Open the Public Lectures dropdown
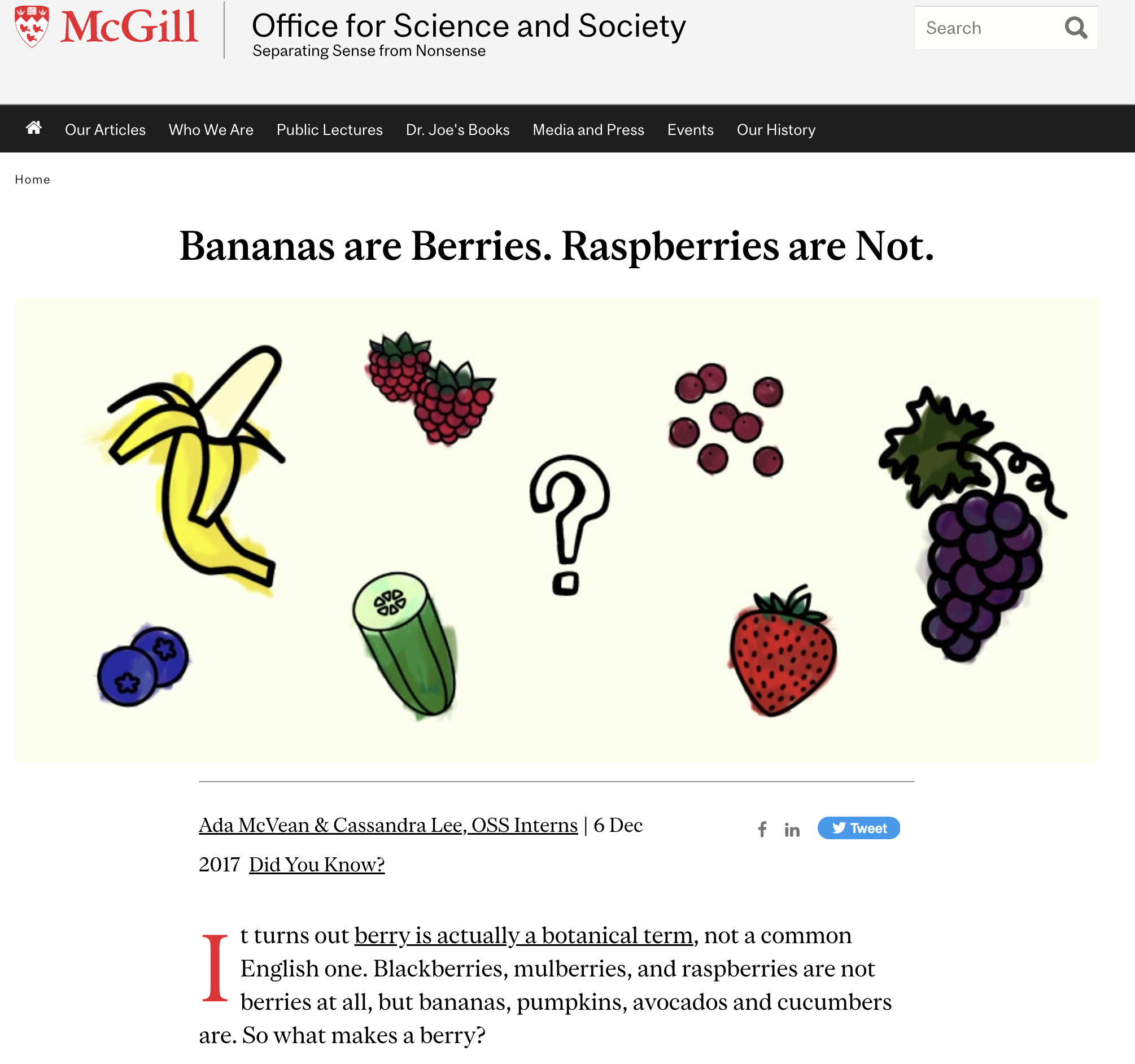This screenshot has height=1064, width=1135. click(x=329, y=128)
